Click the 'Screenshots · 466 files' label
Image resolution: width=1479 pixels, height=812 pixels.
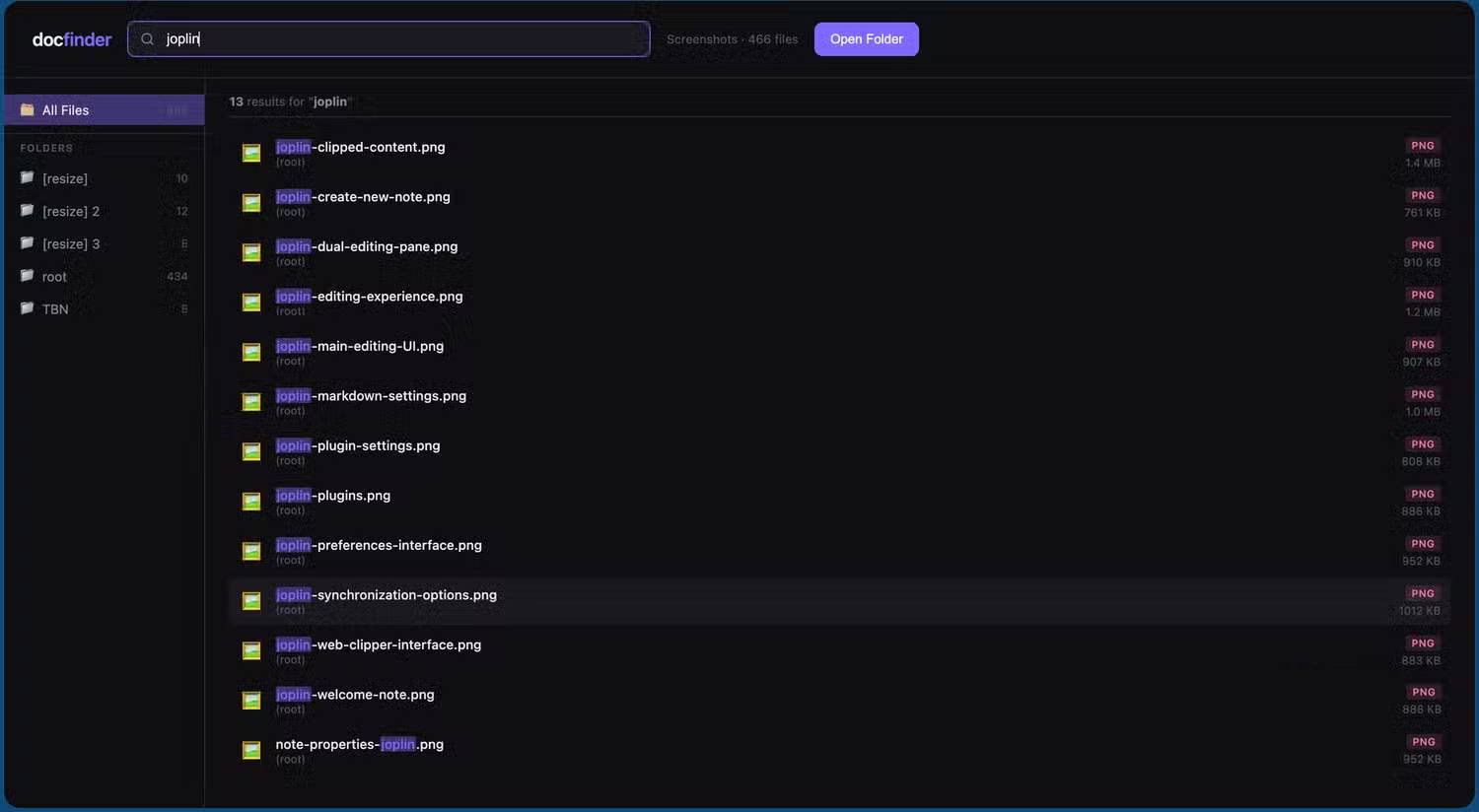click(733, 39)
